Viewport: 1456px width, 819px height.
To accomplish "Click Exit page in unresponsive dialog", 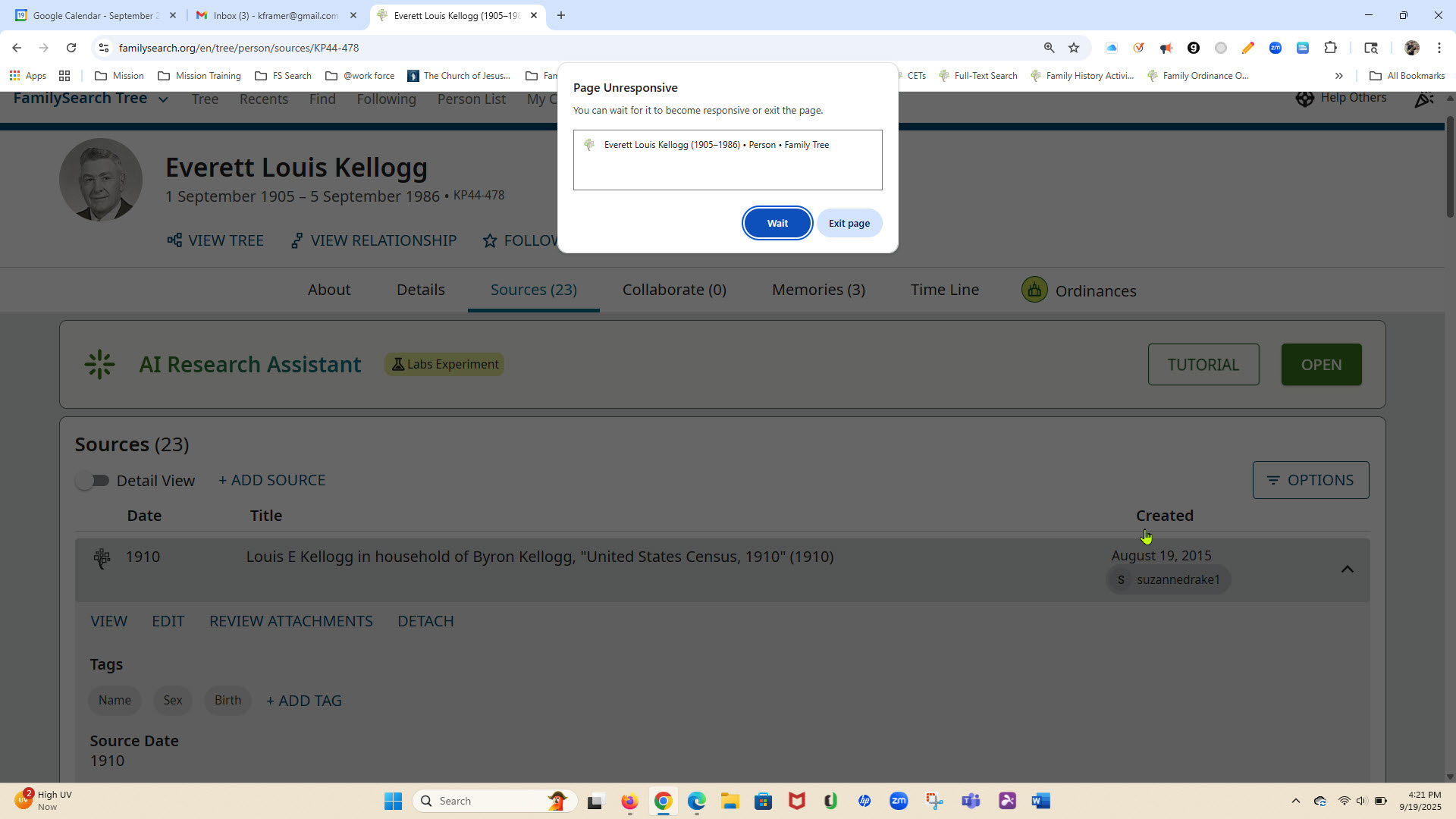I will (849, 223).
